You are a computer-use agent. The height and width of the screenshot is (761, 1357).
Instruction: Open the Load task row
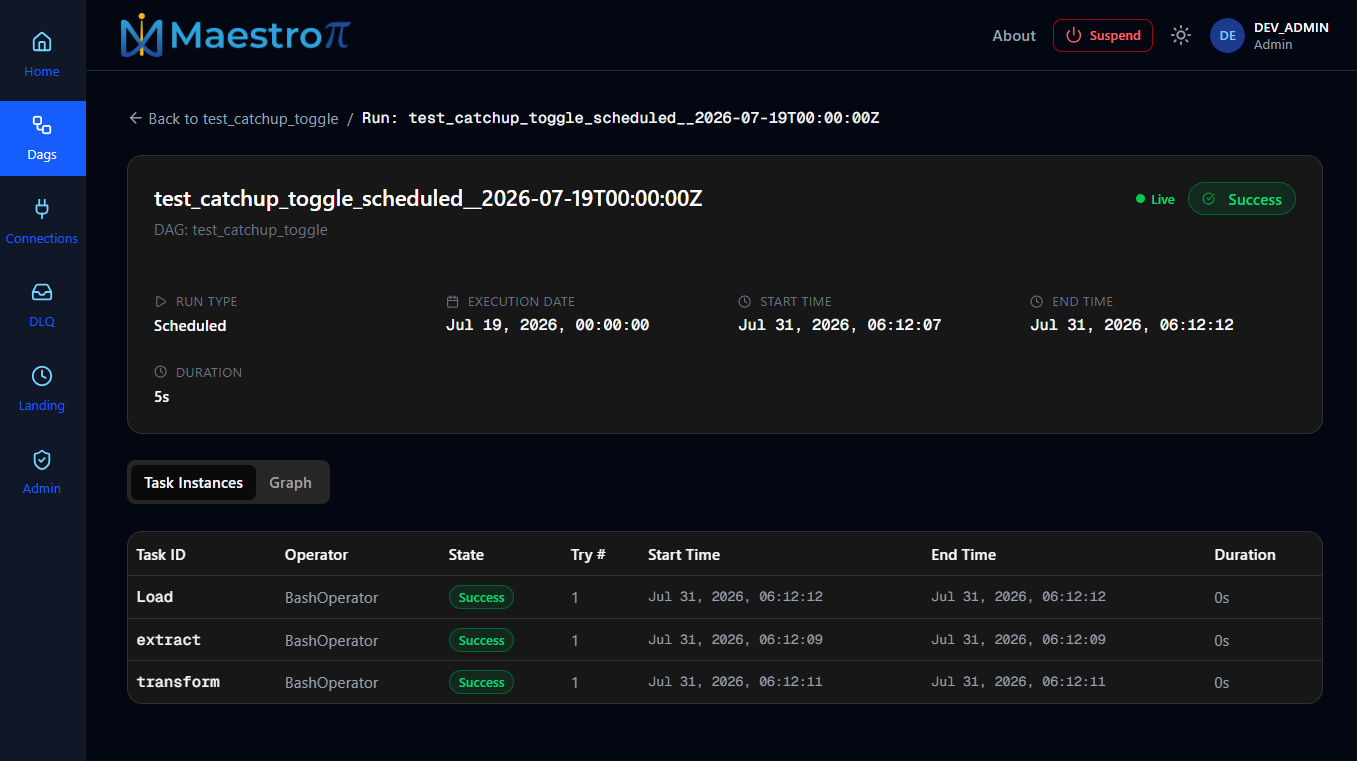pos(725,597)
